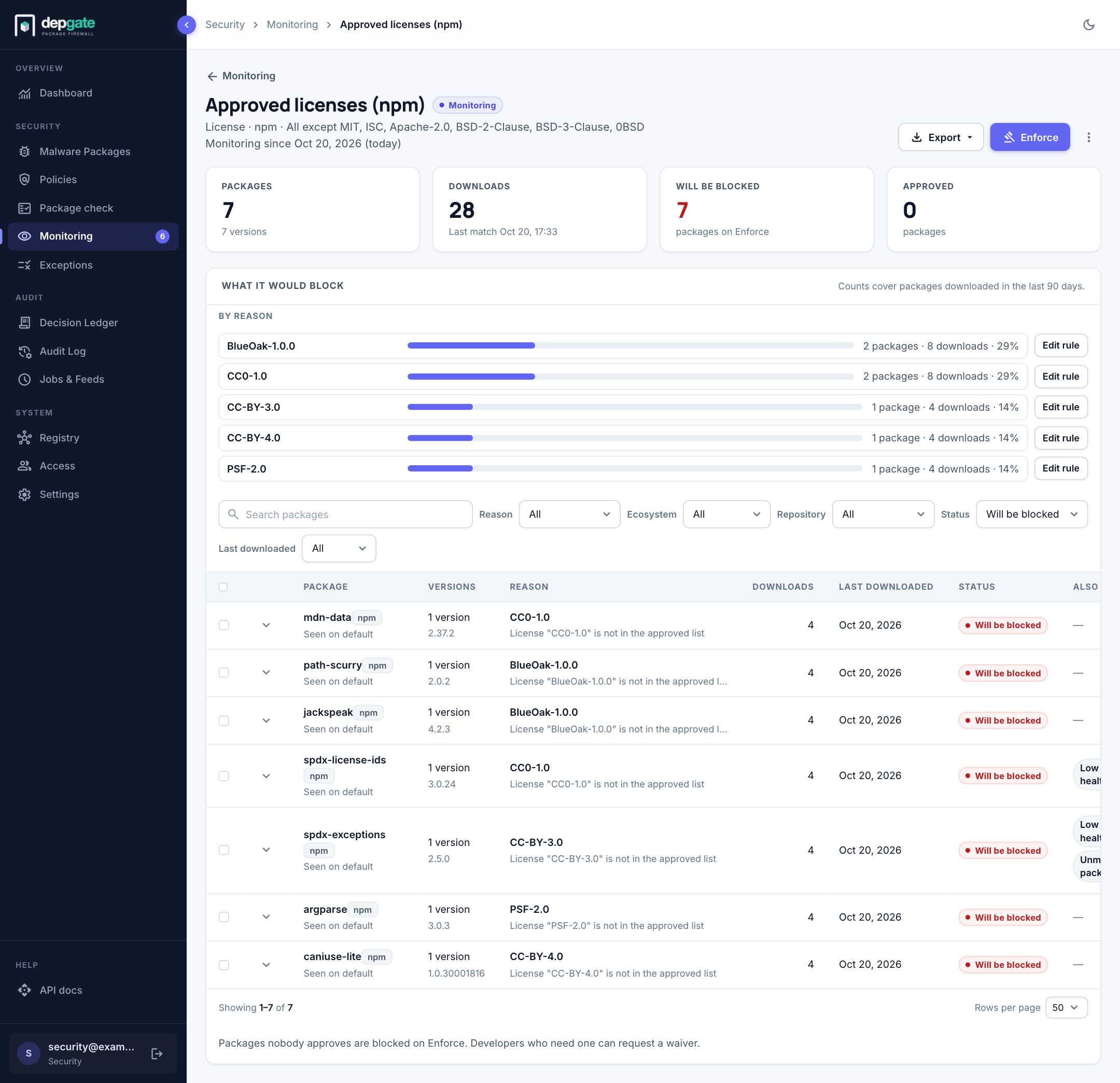This screenshot has width=1120, height=1083.
Task: Click the Policies shield icon
Action: tap(24, 179)
